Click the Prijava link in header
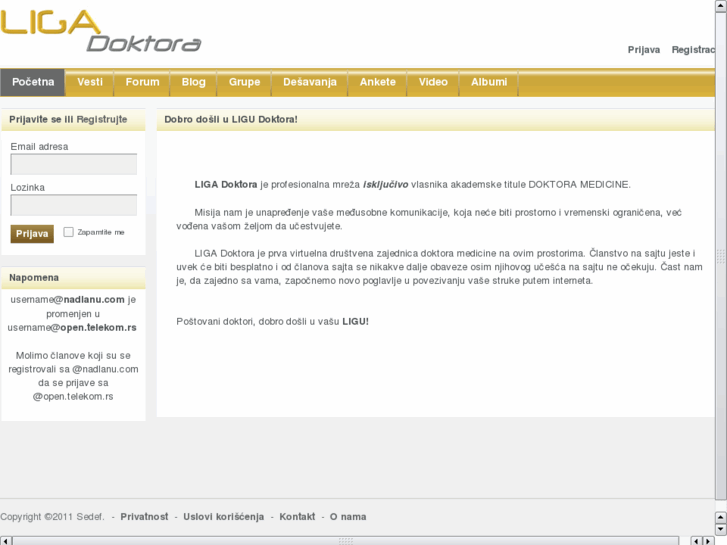 tap(644, 50)
